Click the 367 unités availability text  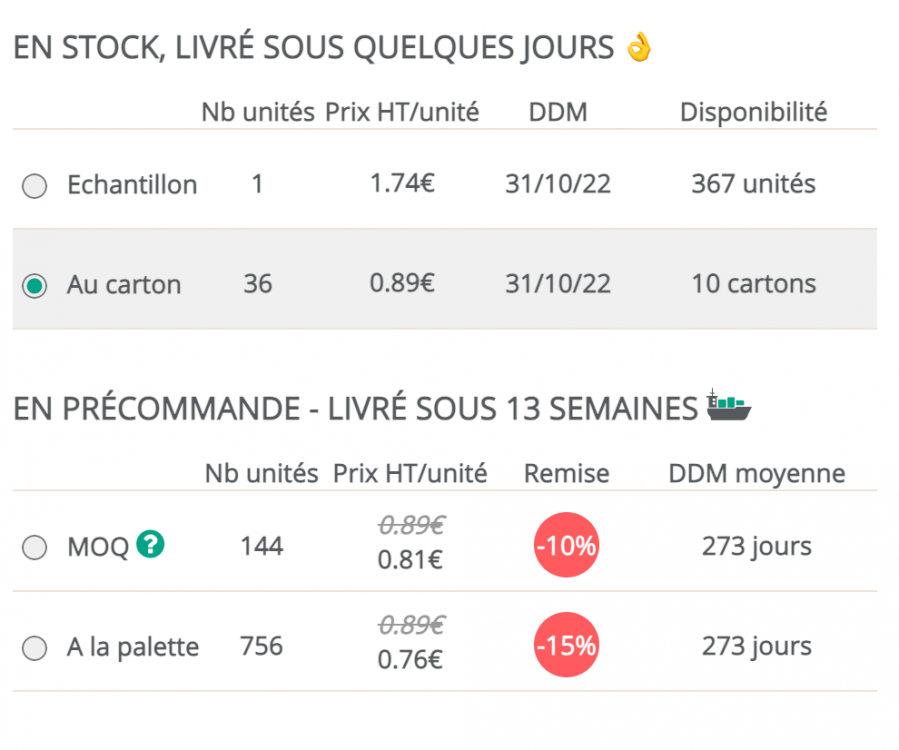pyautogui.click(x=753, y=184)
